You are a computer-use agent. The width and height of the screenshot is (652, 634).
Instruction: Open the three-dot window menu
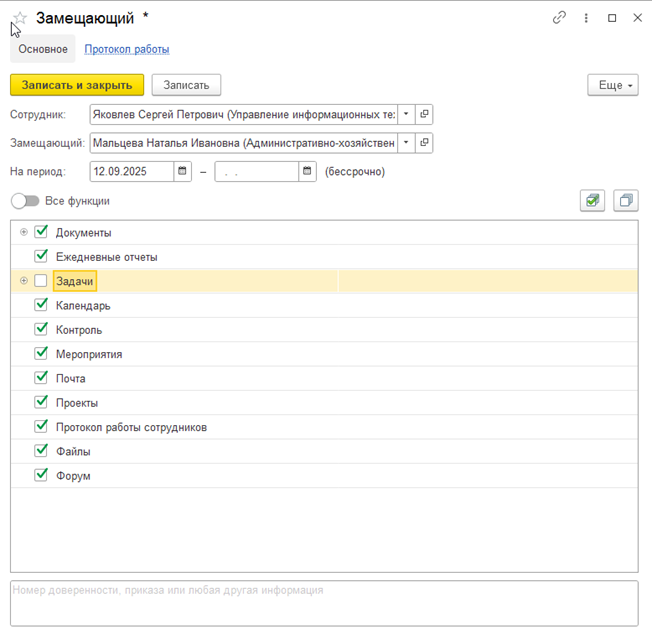pos(586,18)
